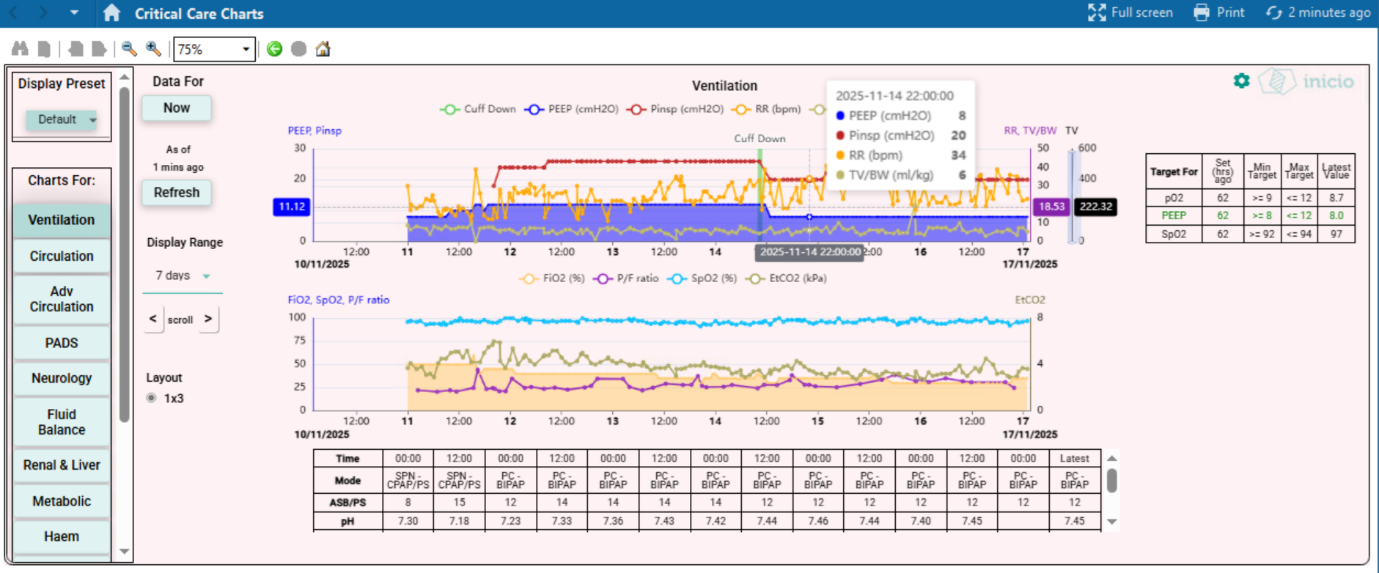Select the 1x3 layout radio button
The height and width of the screenshot is (573, 1379).
pos(152,398)
